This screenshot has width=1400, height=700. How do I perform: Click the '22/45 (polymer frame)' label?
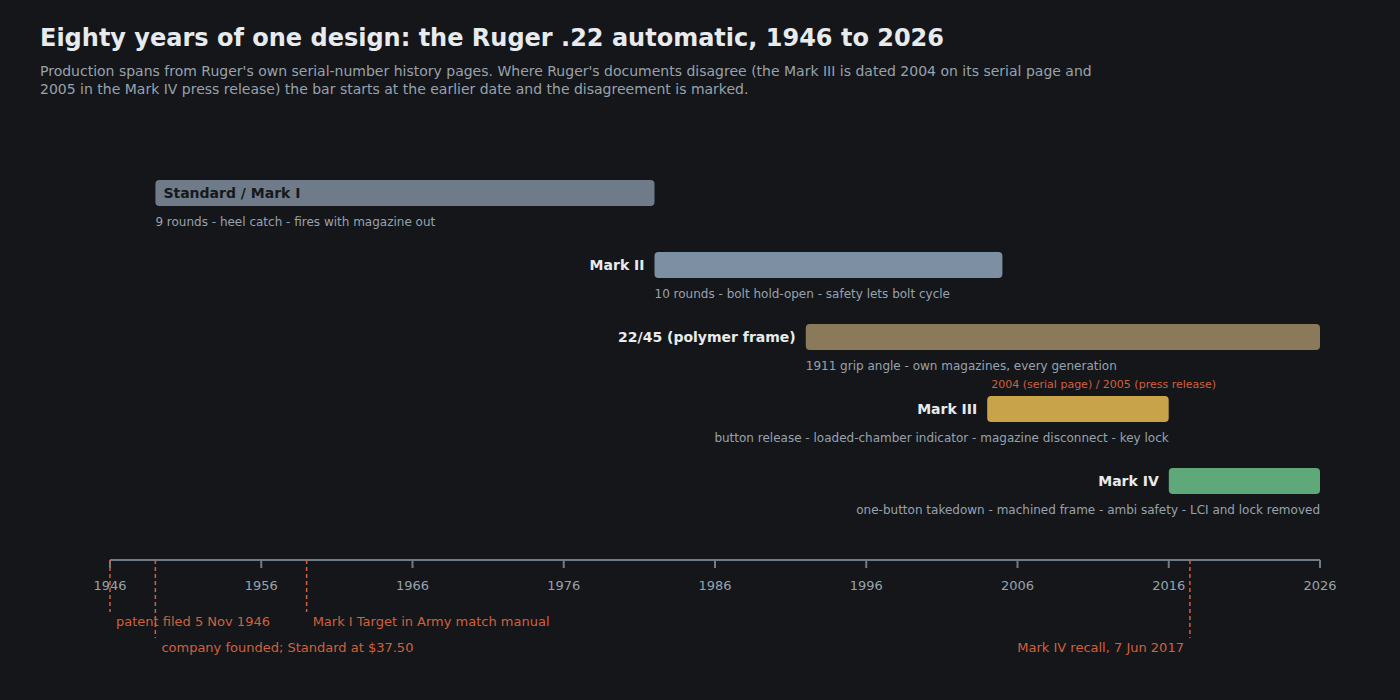click(x=707, y=337)
